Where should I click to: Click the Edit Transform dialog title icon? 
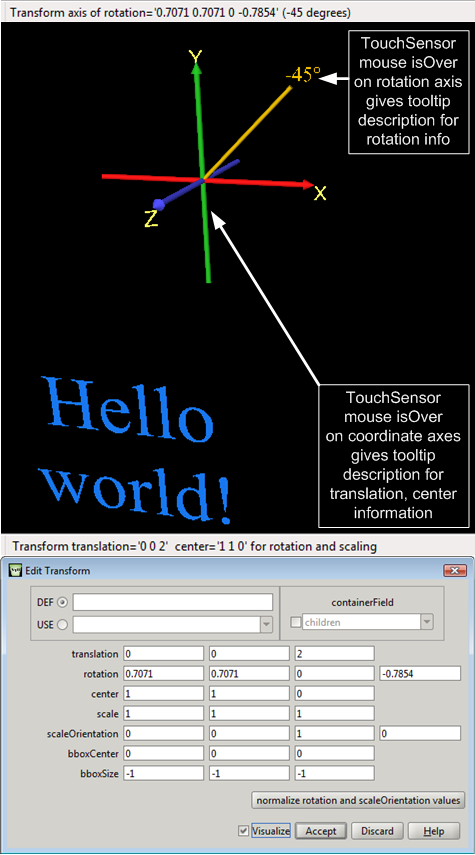17,570
